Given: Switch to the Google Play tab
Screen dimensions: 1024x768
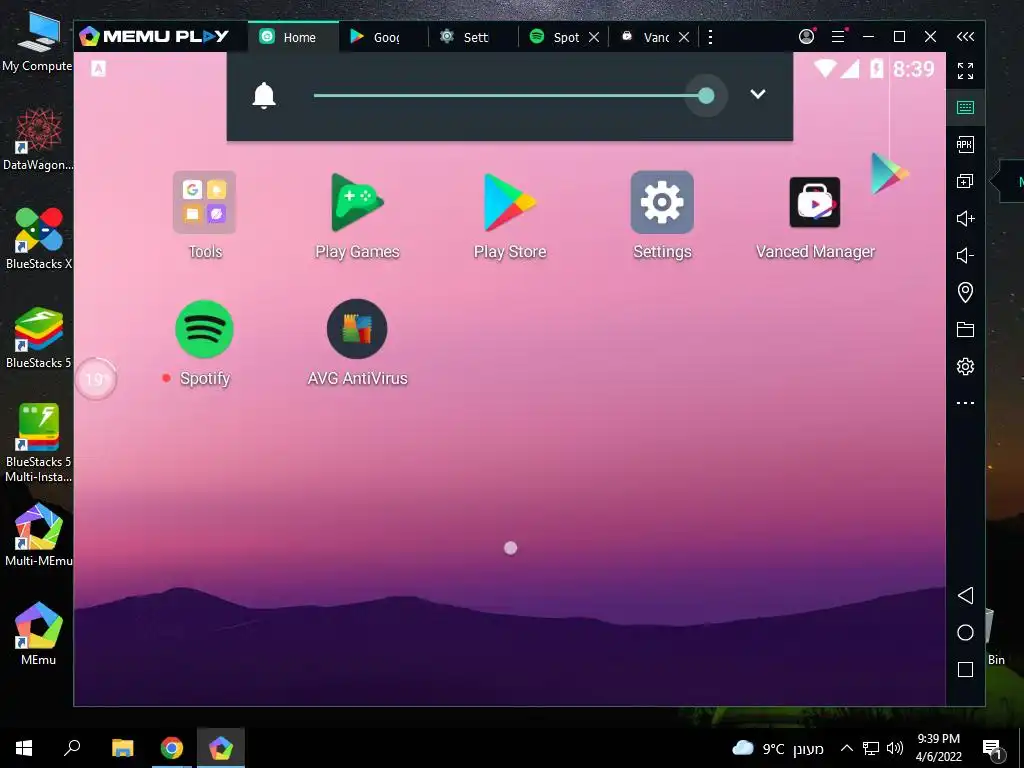Looking at the screenshot, I should 383,37.
